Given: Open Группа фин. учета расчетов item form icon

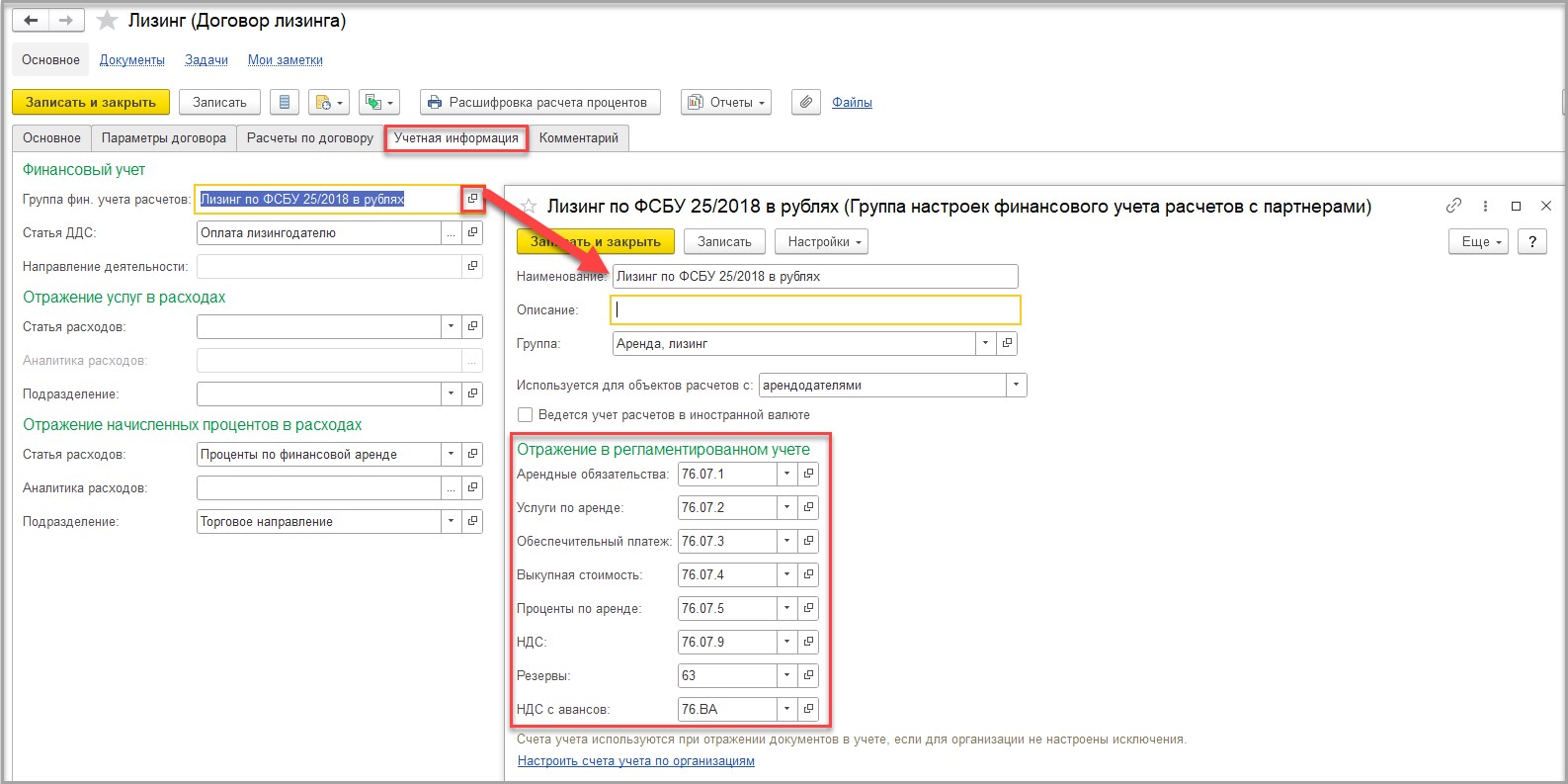Looking at the screenshot, I should (472, 199).
